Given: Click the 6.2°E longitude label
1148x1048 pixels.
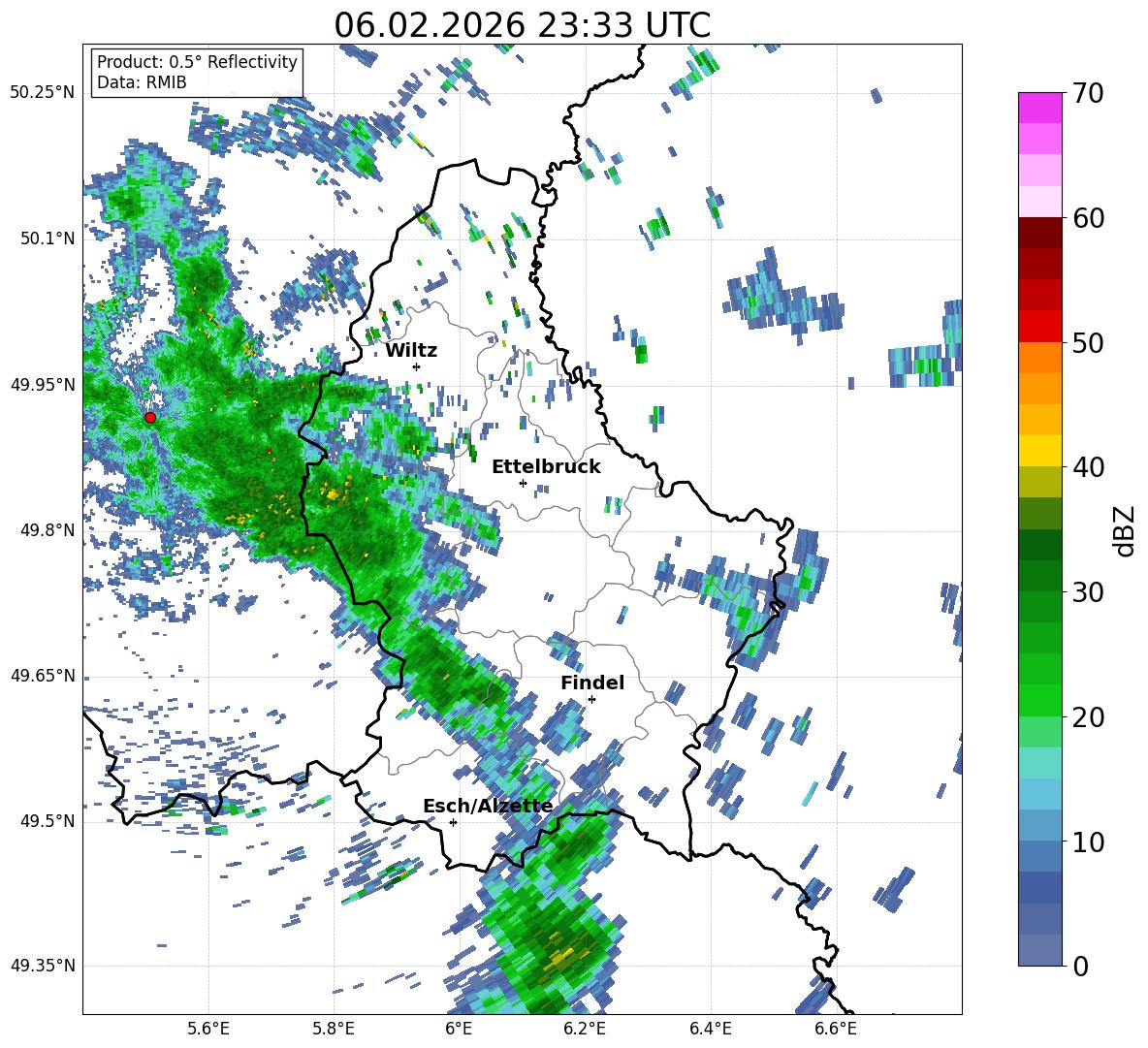Looking at the screenshot, I should [585, 1029].
